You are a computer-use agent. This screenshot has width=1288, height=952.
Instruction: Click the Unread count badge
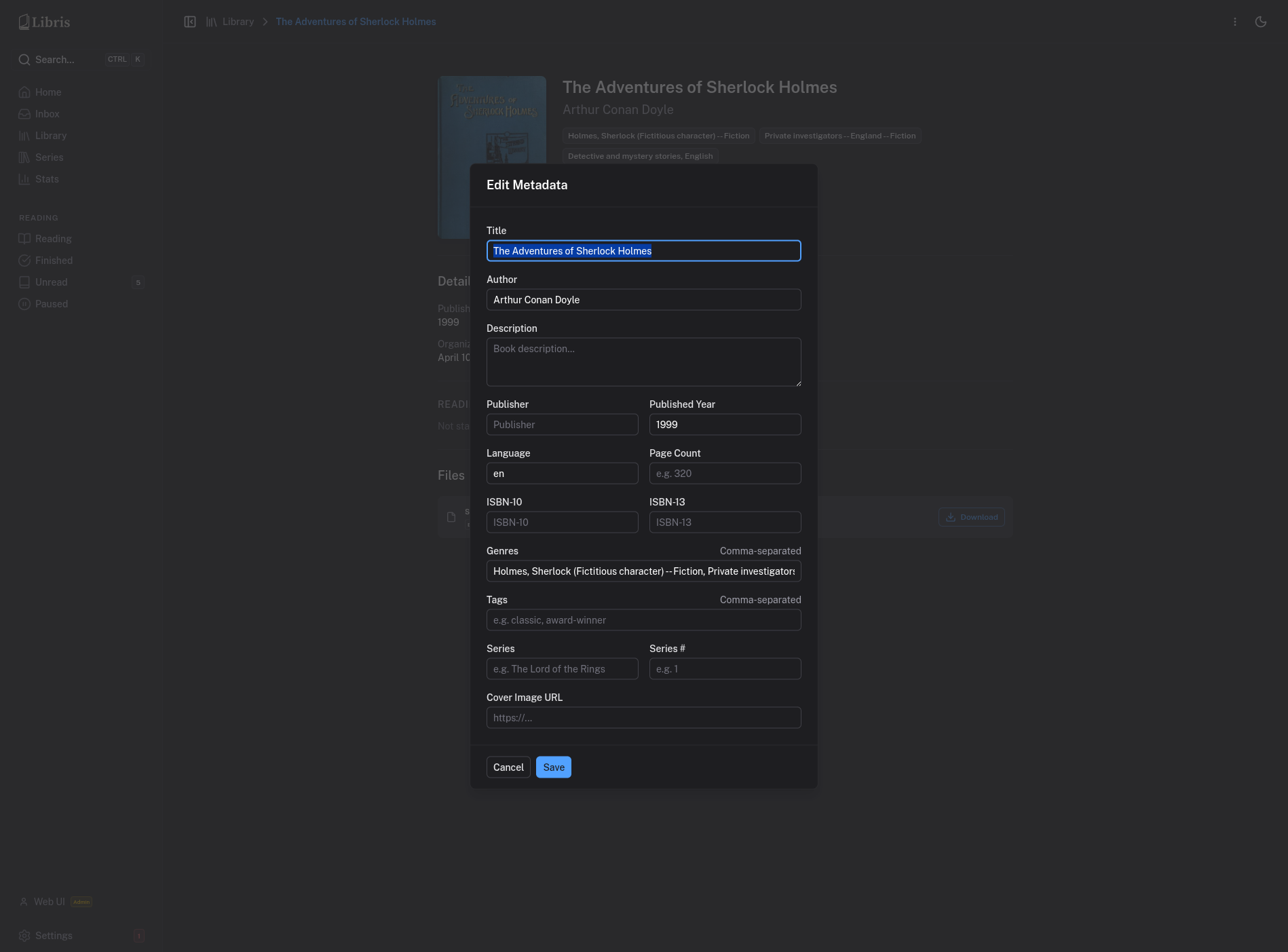[138, 282]
